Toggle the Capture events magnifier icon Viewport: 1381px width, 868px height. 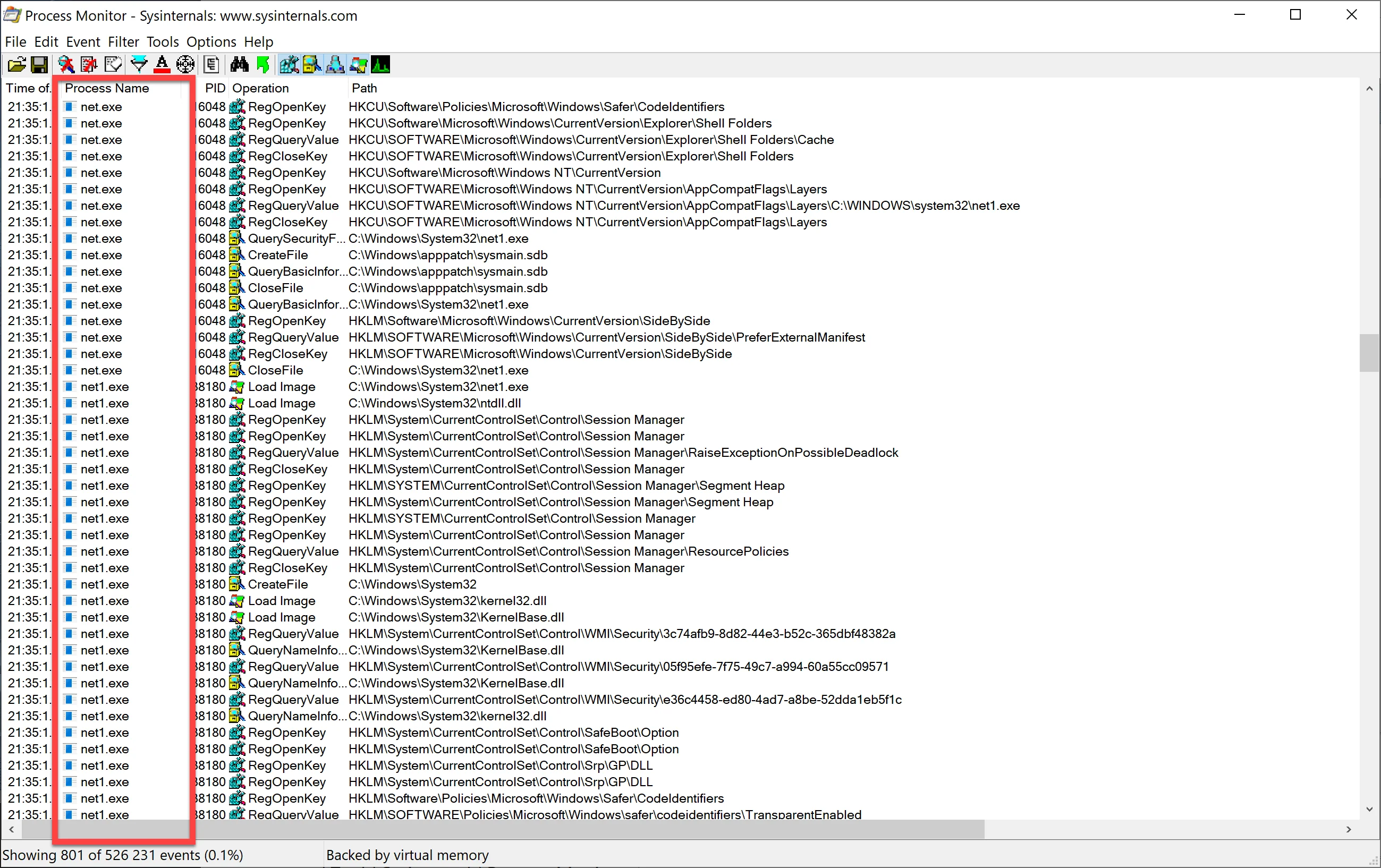[66, 65]
